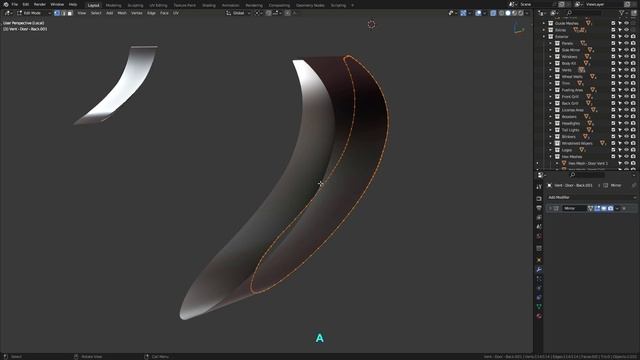This screenshot has width=640, height=360.
Task: Toggle viewport overlays
Action: 478,13
